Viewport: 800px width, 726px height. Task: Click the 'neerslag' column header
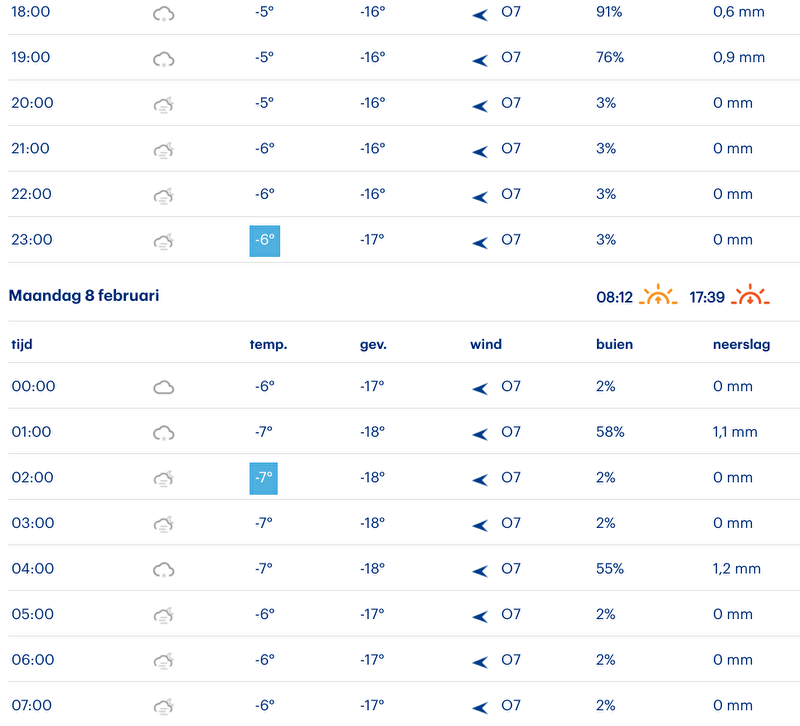[x=741, y=345]
